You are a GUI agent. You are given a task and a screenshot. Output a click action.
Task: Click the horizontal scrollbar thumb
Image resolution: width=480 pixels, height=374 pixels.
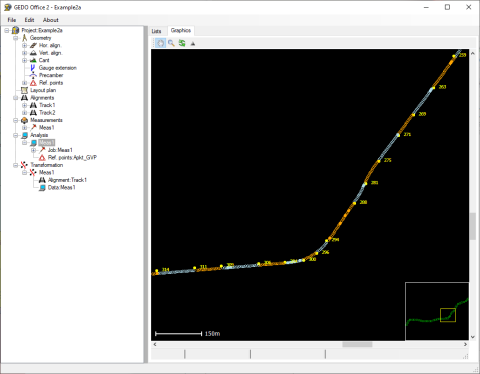point(357,344)
